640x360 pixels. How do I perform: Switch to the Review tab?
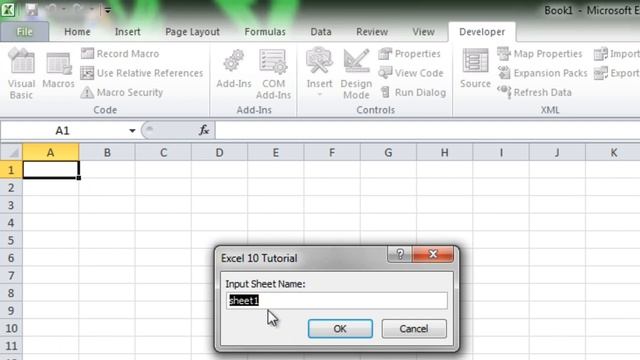point(372,32)
